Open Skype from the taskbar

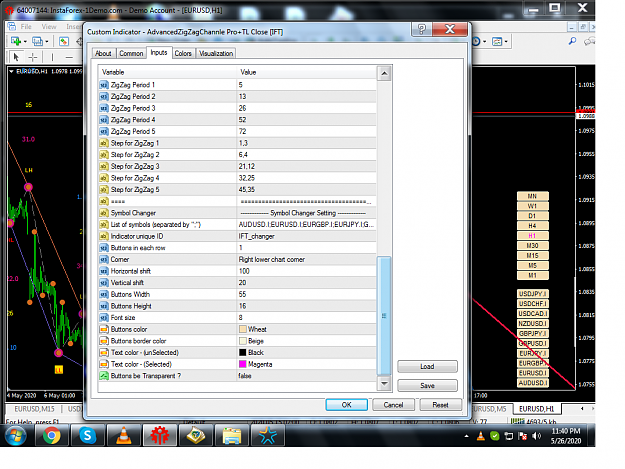[x=87, y=435]
